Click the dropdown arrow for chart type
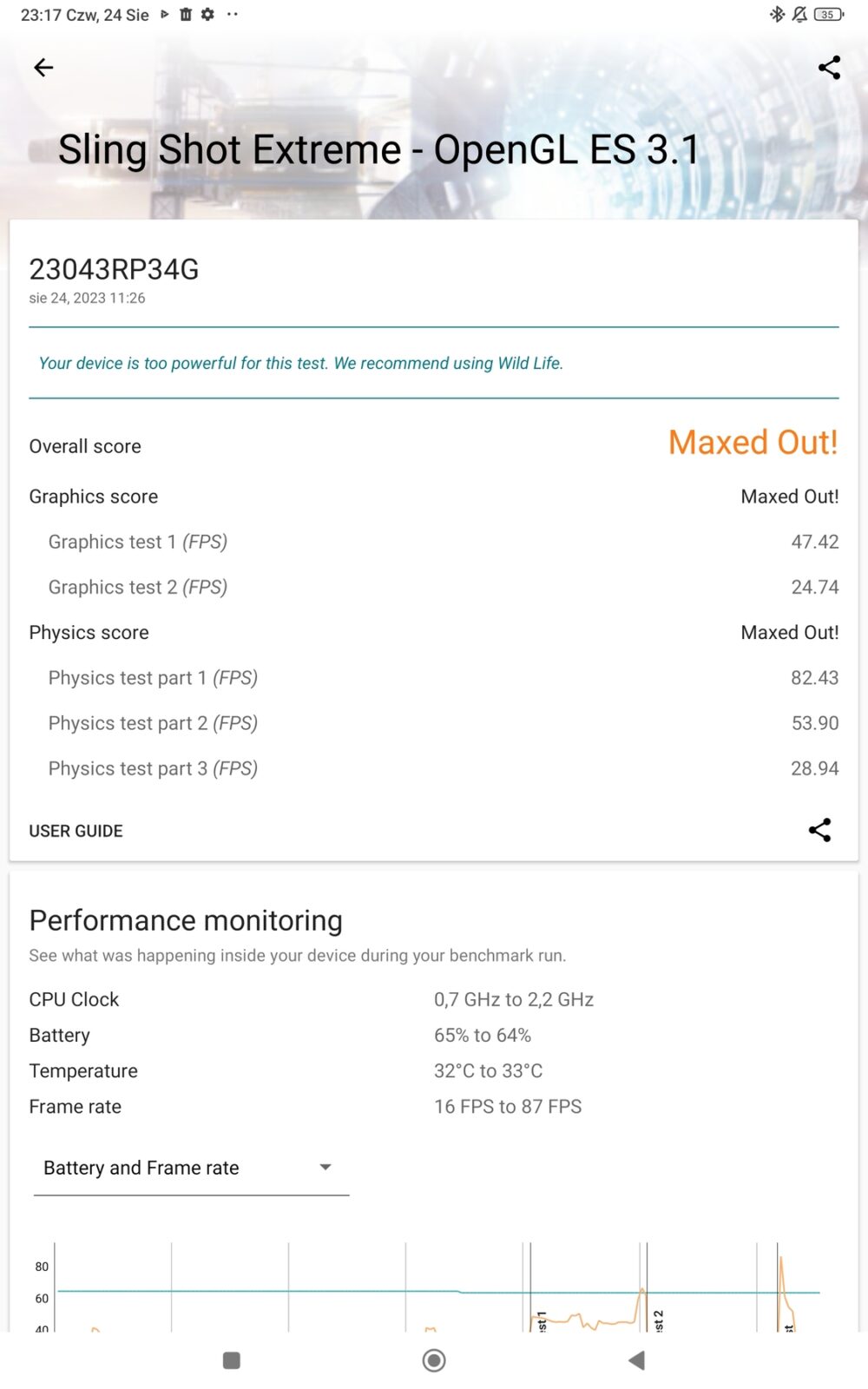868x1389 pixels. click(325, 1168)
